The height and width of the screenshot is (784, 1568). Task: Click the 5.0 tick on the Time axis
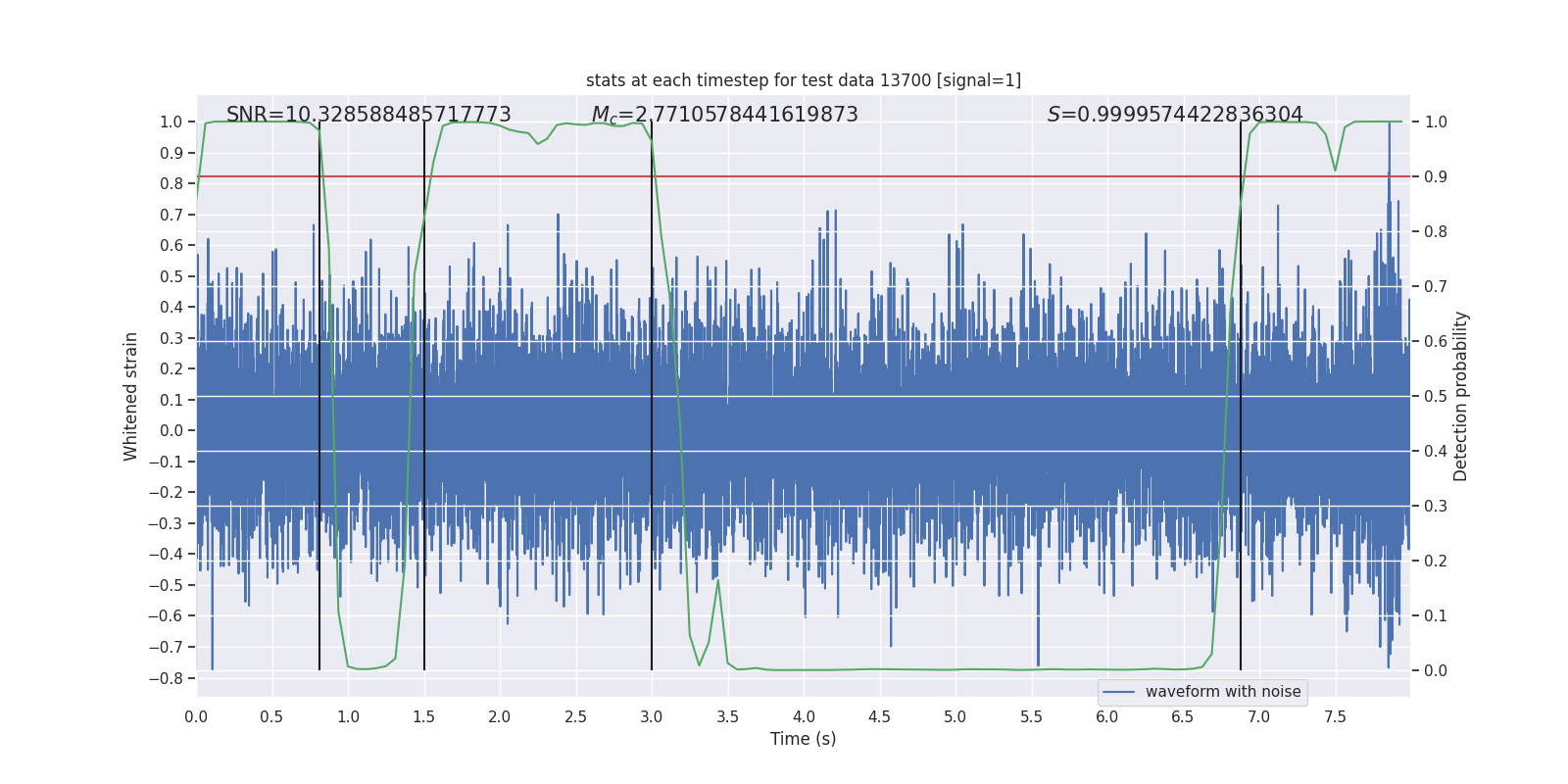(955, 716)
